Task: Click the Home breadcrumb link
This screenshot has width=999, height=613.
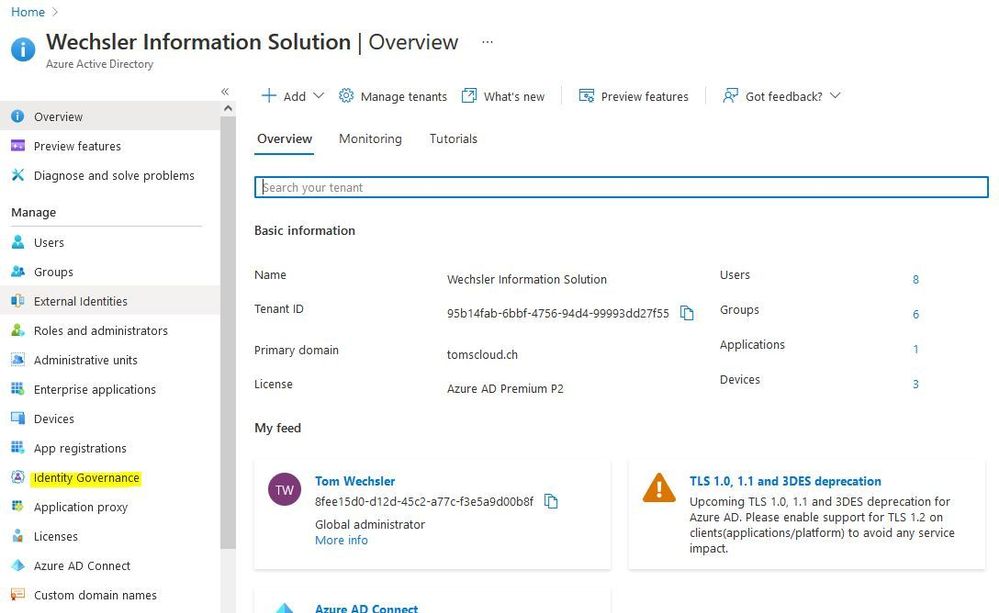Action: pyautogui.click(x=28, y=12)
